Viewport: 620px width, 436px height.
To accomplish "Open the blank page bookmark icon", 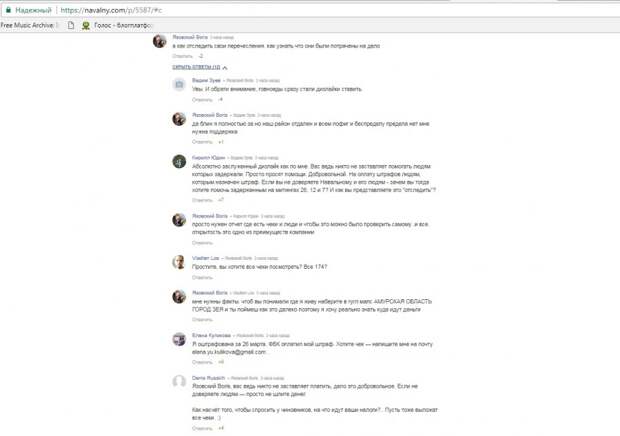I will click(71, 25).
